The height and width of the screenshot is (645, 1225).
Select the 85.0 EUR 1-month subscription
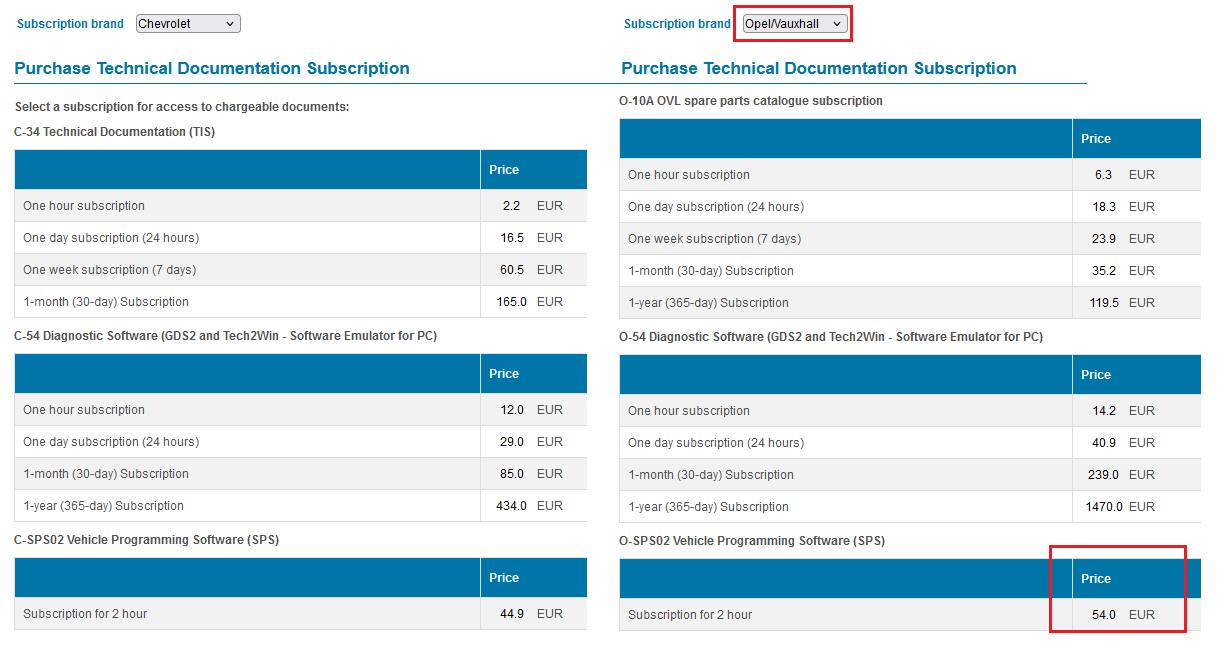coord(106,474)
